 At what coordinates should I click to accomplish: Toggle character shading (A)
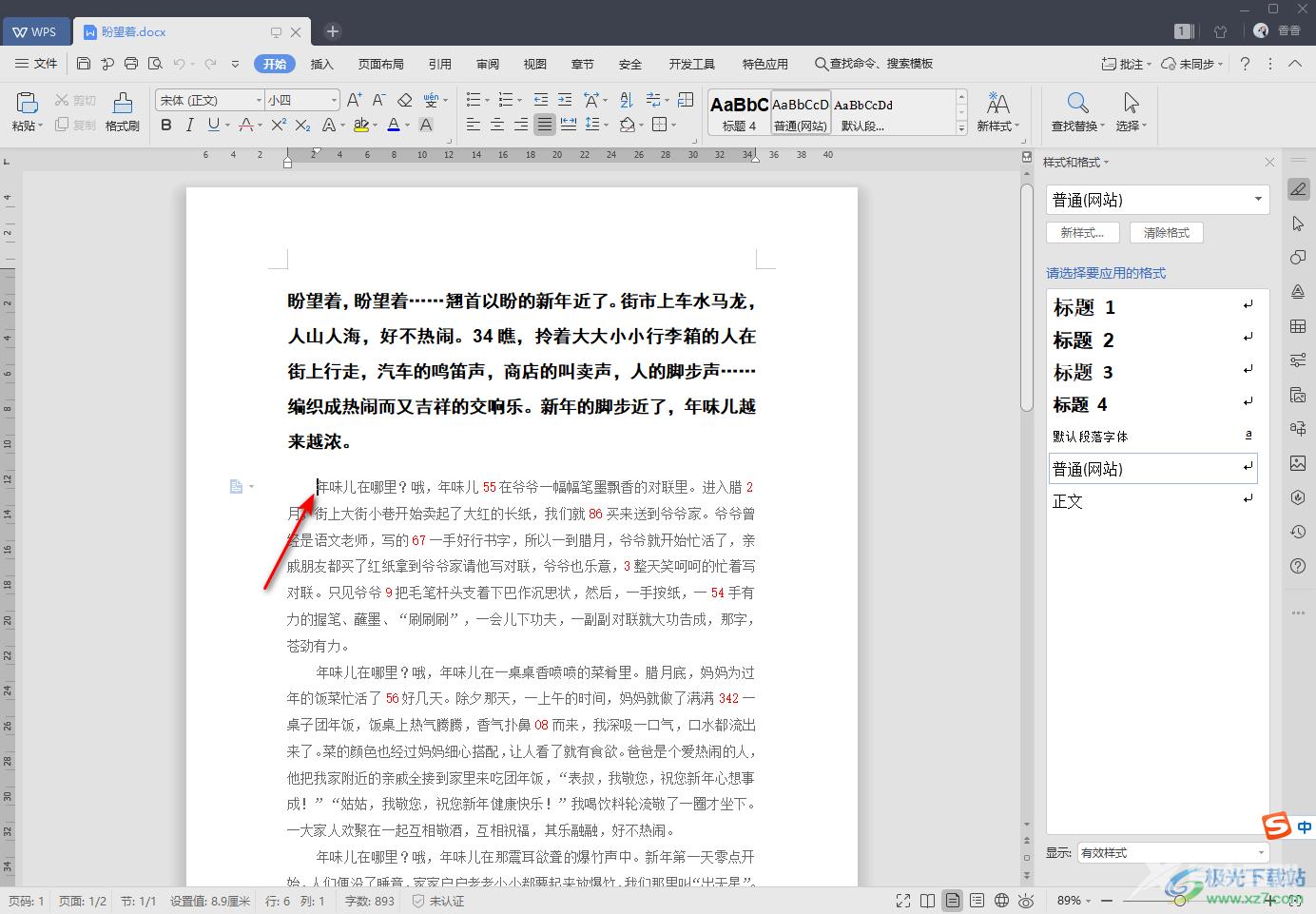coord(426,125)
